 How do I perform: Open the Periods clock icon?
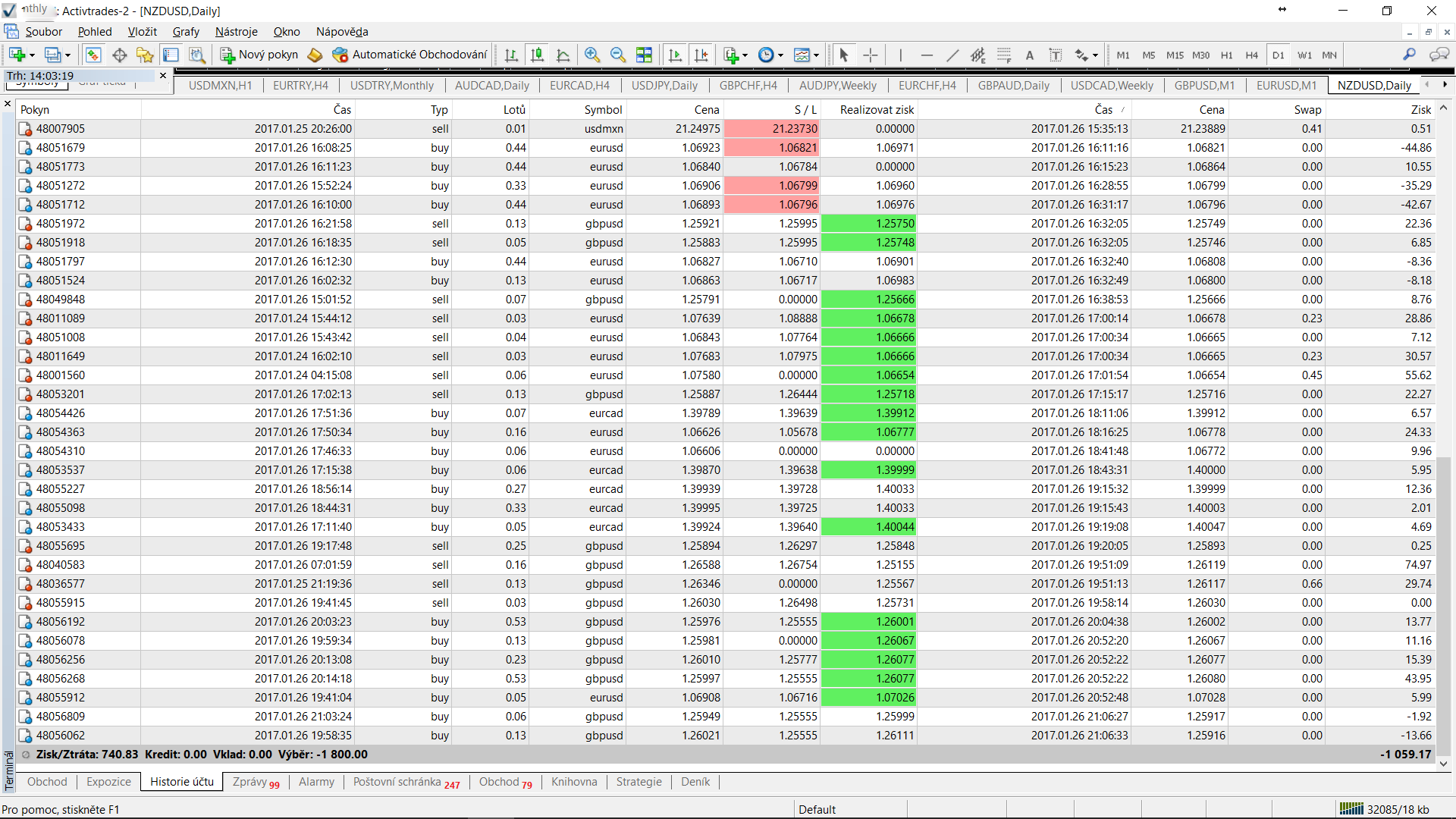click(766, 55)
